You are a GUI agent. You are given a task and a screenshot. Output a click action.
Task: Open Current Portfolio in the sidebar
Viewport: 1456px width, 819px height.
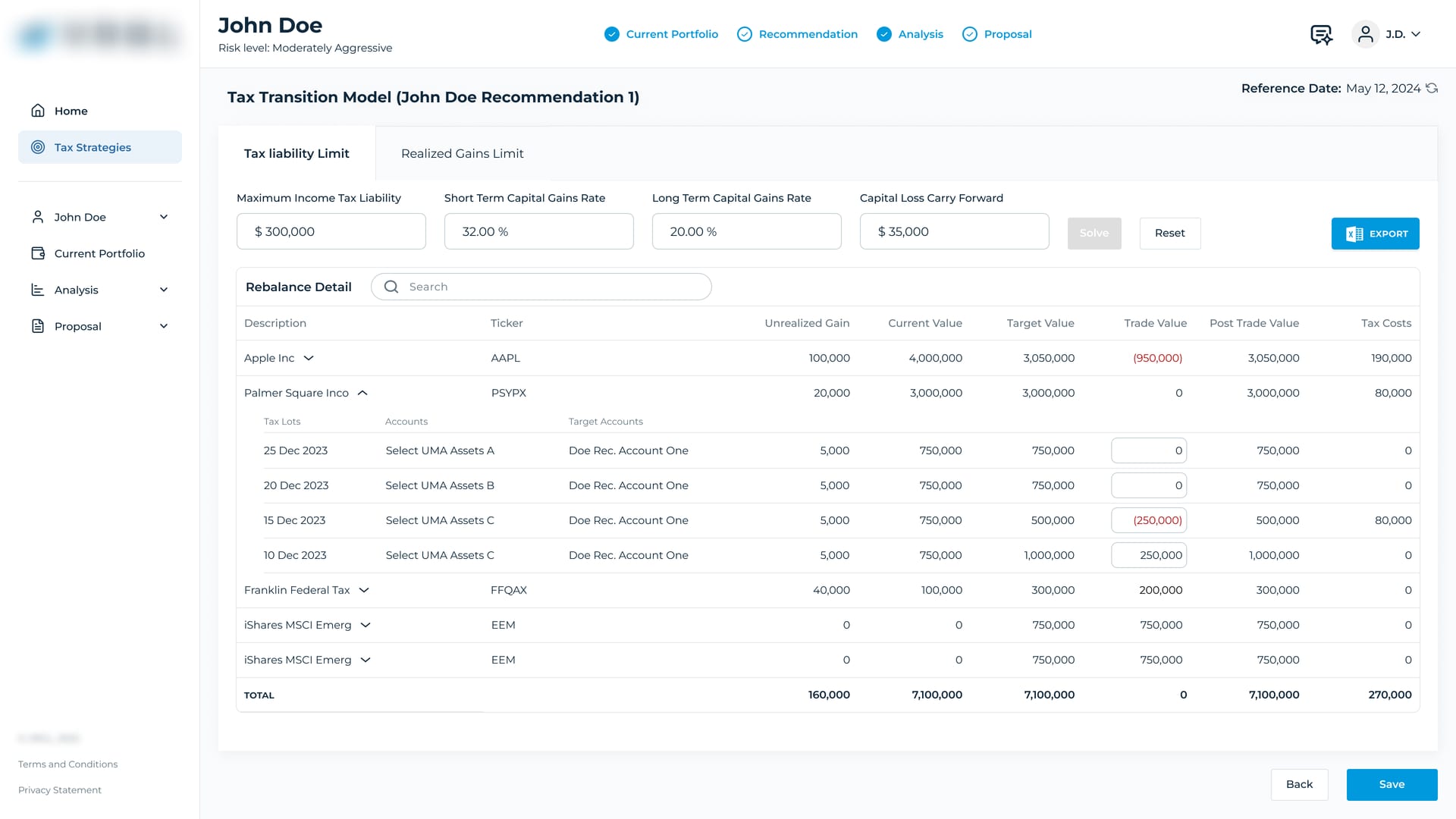pos(100,253)
